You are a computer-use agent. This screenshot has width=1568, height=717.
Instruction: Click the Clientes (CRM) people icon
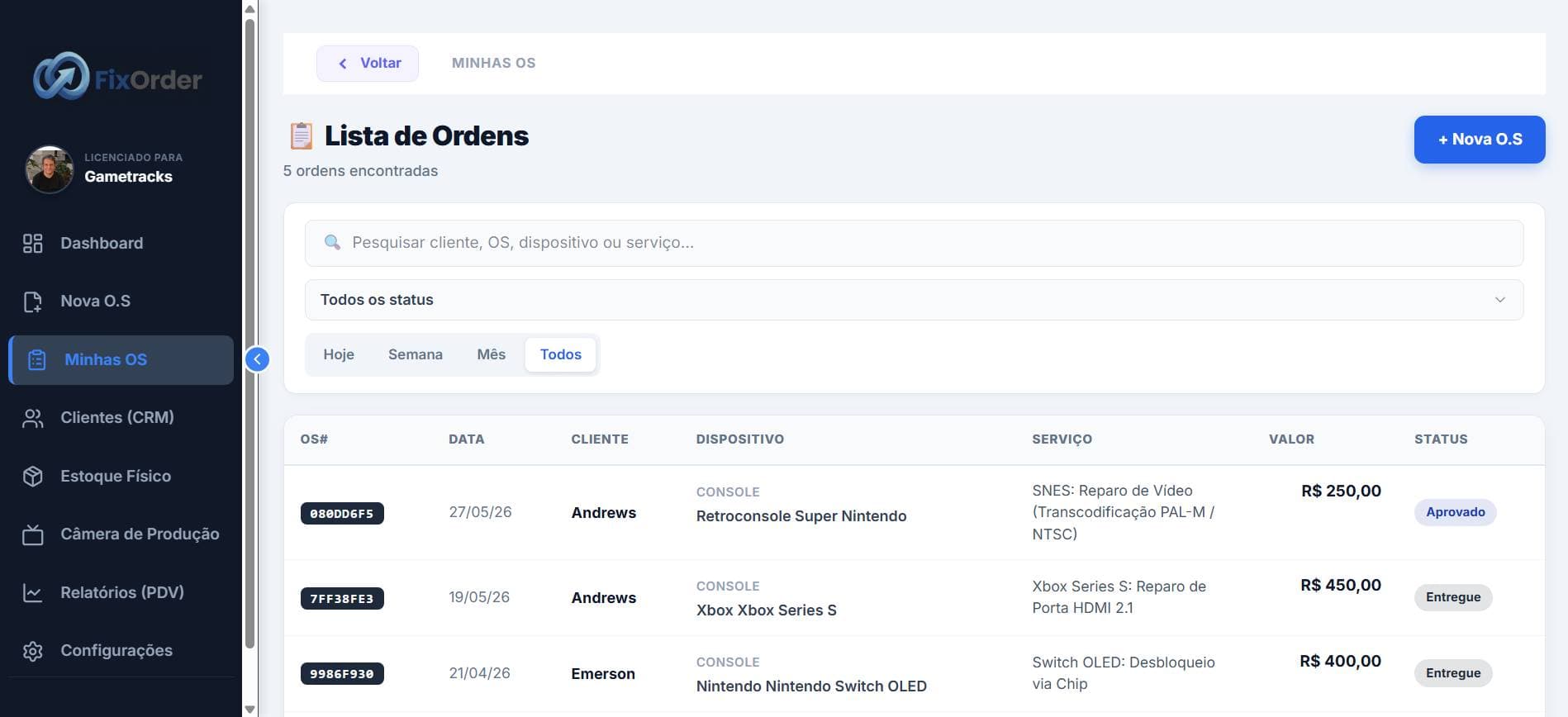[x=32, y=418]
